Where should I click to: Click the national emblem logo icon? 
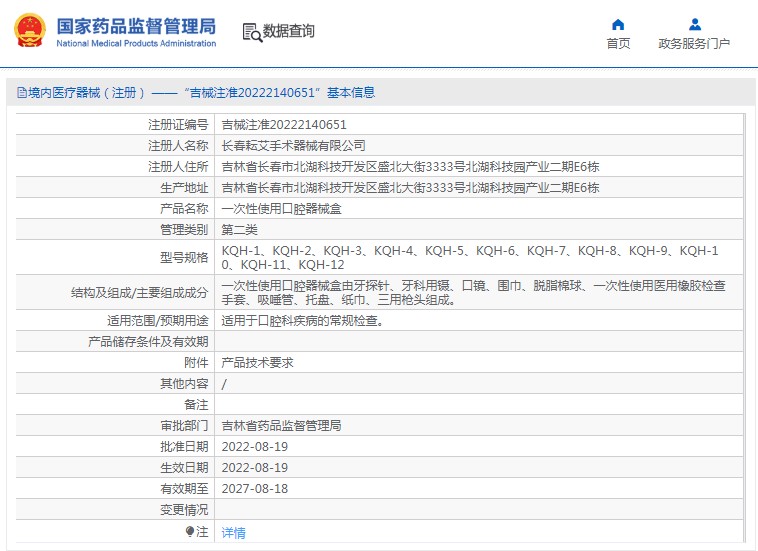[x=30, y=30]
